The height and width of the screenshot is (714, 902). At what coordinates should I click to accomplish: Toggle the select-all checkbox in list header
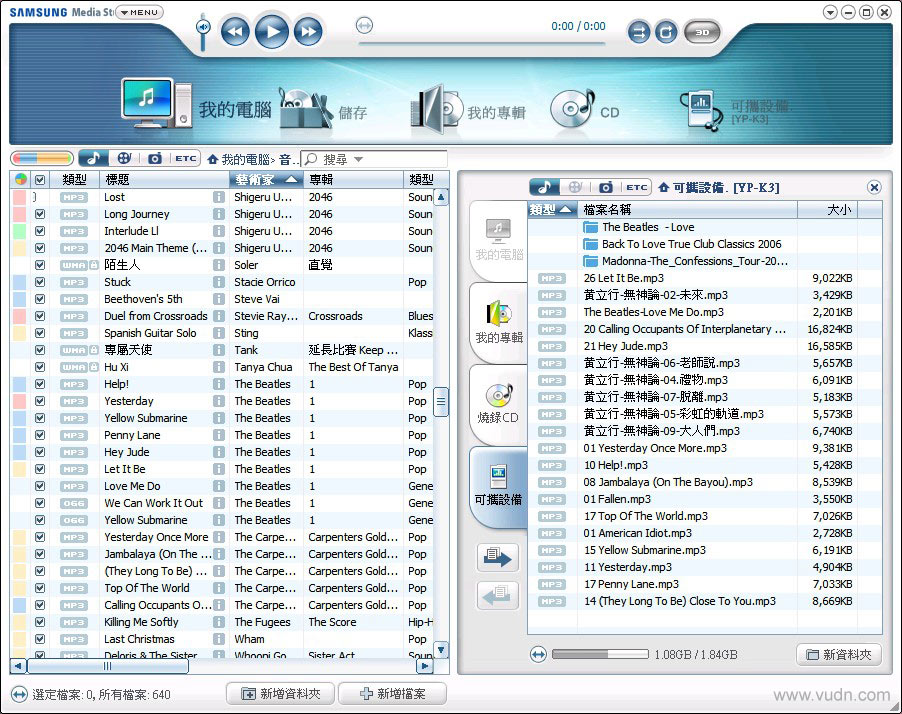coord(40,180)
